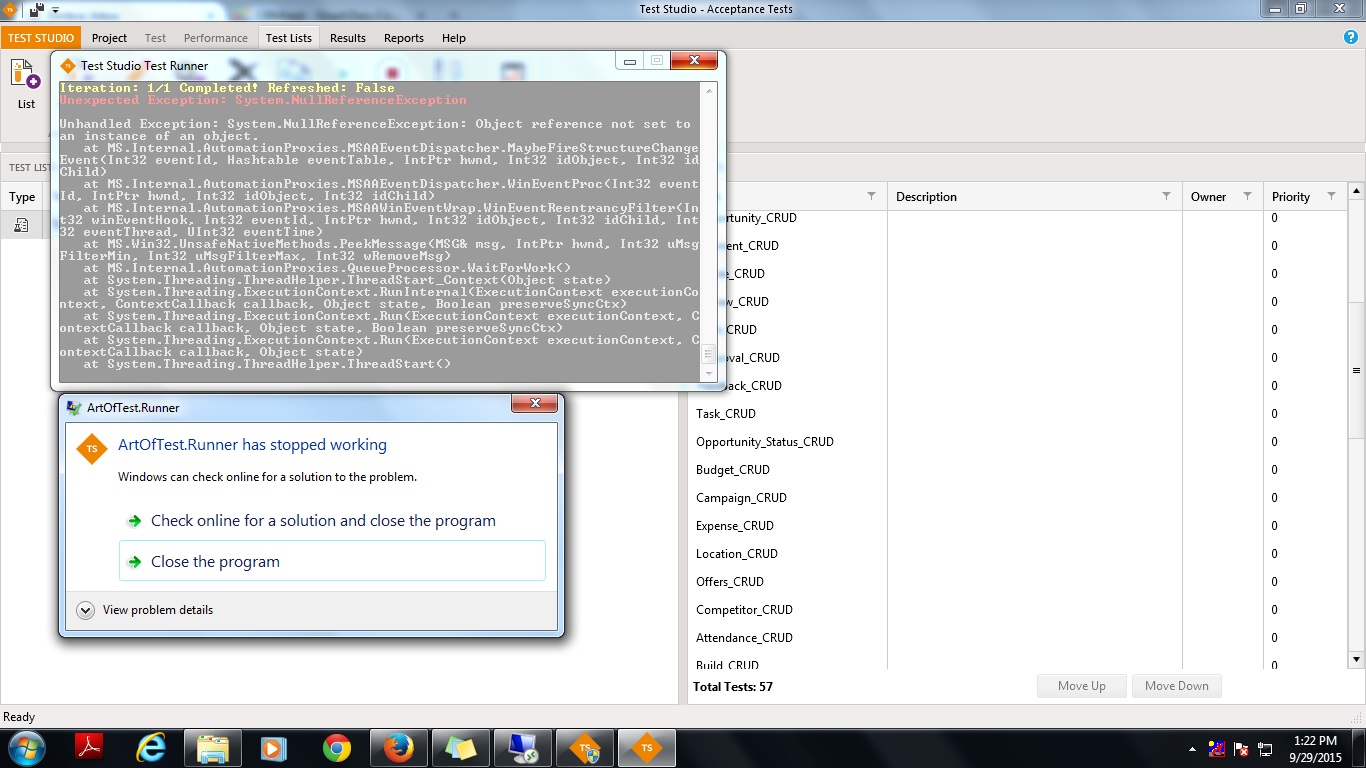The height and width of the screenshot is (768, 1366).
Task: Click the Move Down button
Action: pyautogui.click(x=1177, y=686)
